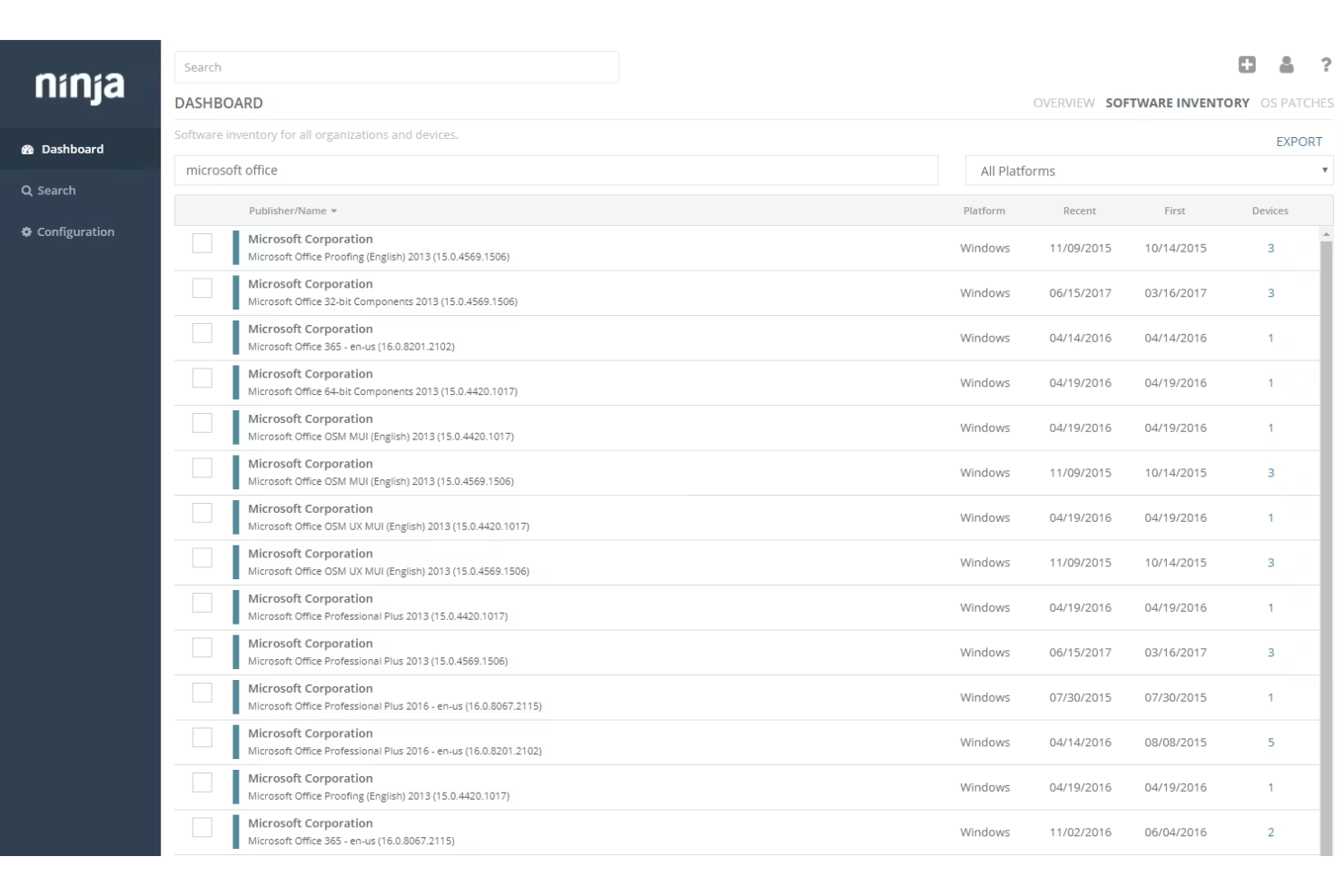Click the EXPORT link
This screenshot has height=896, width=1344.
click(1299, 142)
